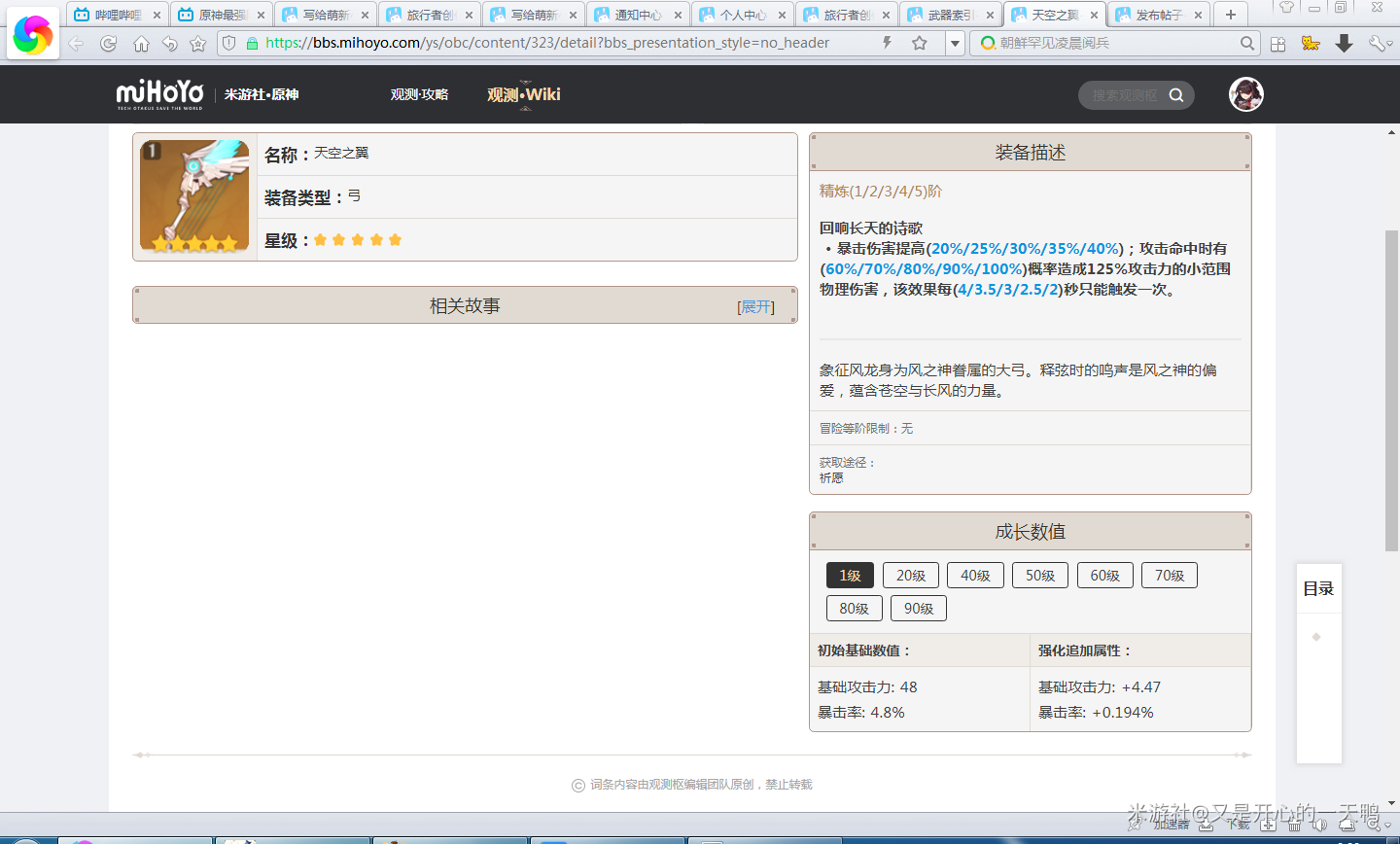This screenshot has width=1400, height=844.
Task: Open the browser home page icon
Action: pos(141,44)
